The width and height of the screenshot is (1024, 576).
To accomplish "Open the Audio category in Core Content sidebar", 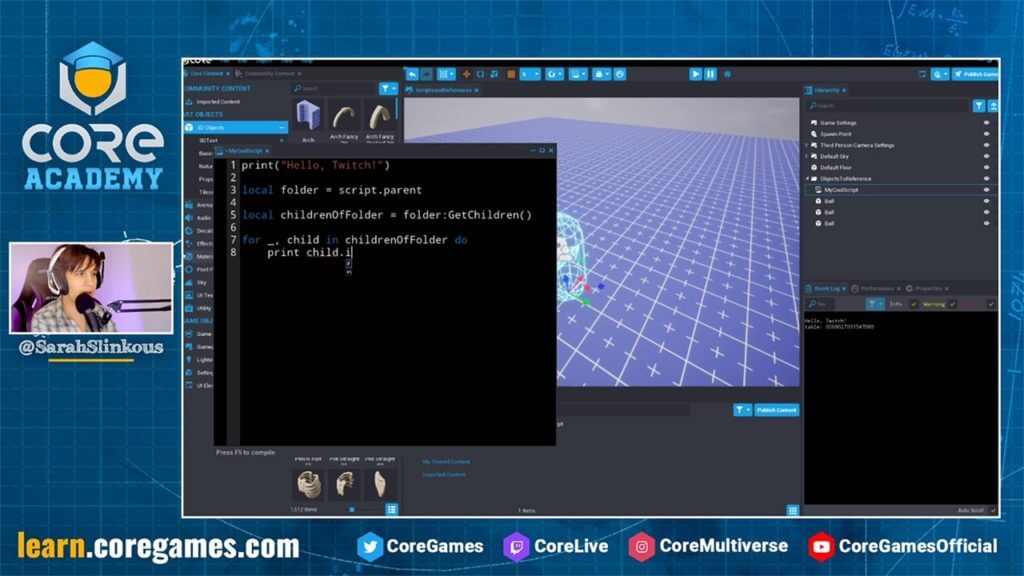I will click(x=199, y=217).
